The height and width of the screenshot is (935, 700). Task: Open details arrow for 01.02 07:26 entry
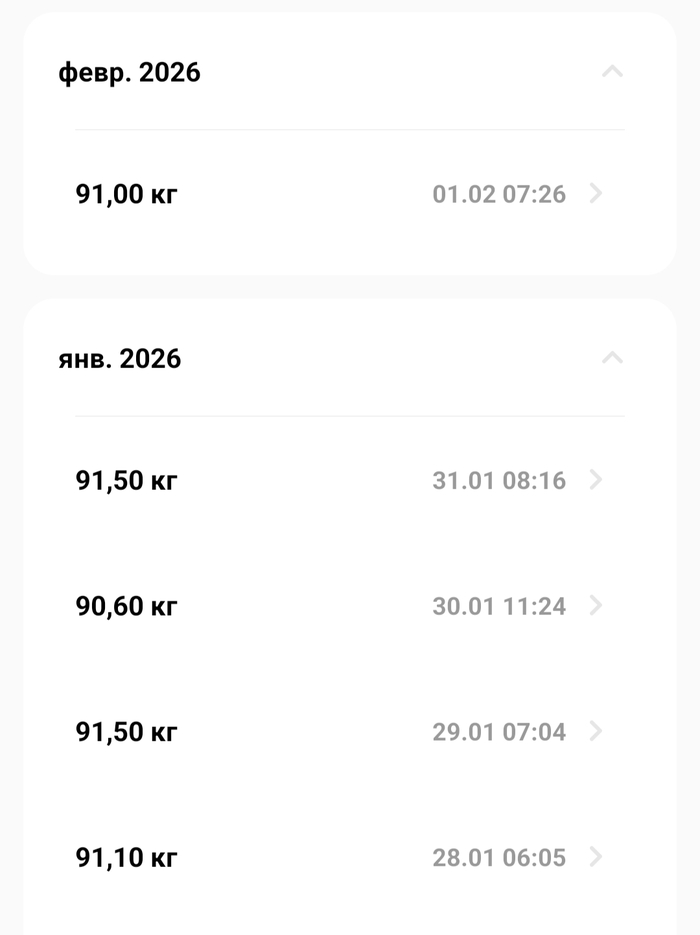[596, 194]
